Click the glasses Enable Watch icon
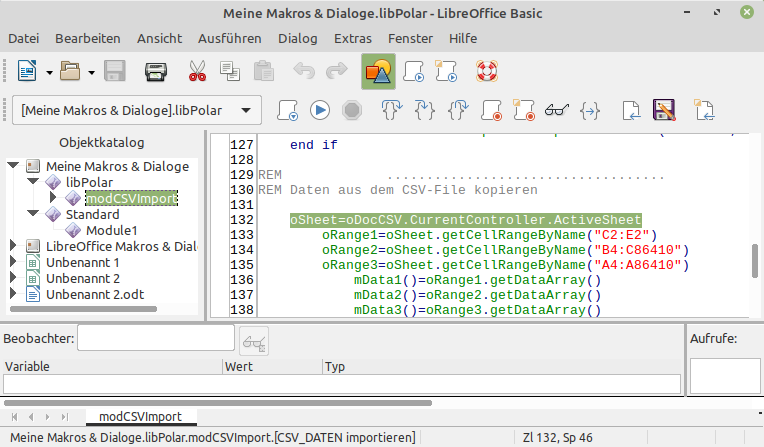The width and height of the screenshot is (764, 447). [x=556, y=110]
